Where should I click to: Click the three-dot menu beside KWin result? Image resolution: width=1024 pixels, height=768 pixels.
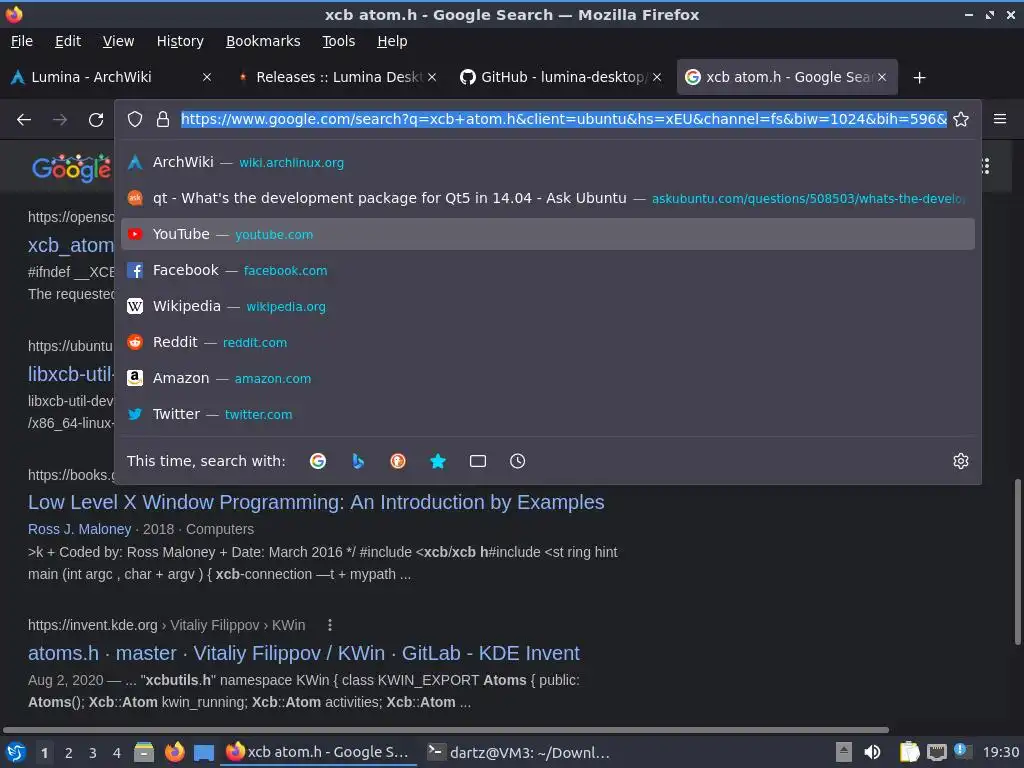pos(330,625)
